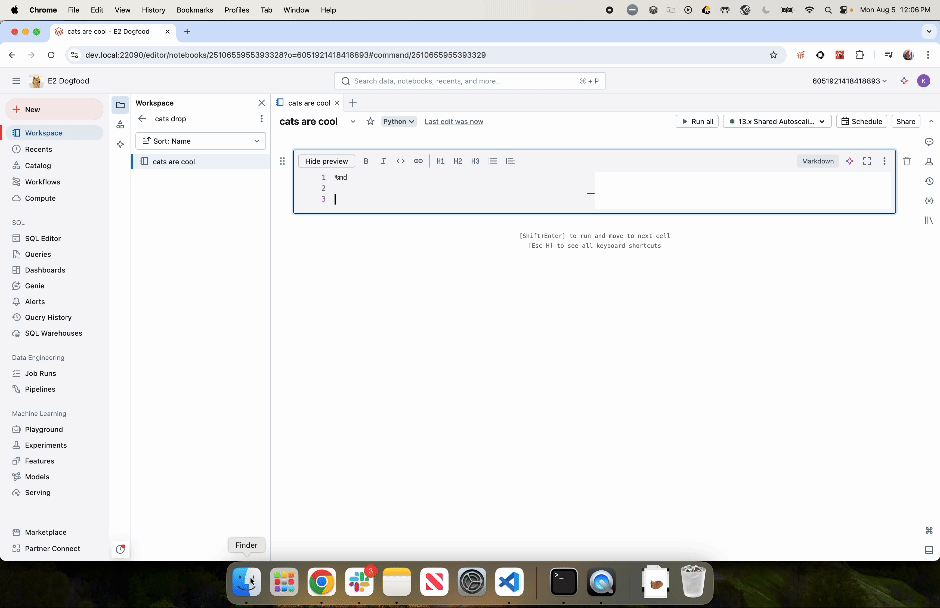Expand the Sort: Name dropdown
940x608 pixels.
pyautogui.click(x=200, y=141)
